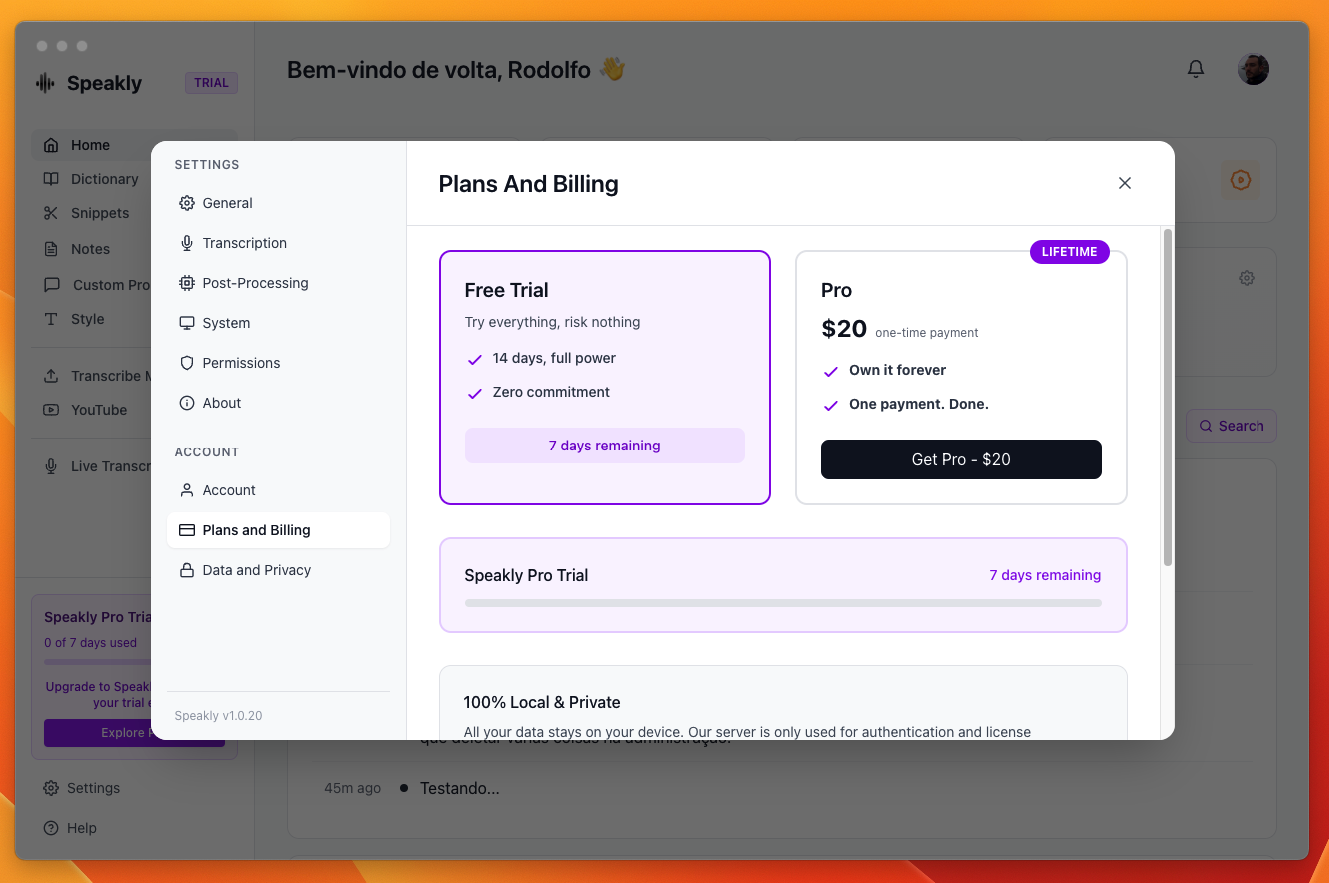Close the Plans And Billing dialog
This screenshot has height=883, width=1329.
[x=1125, y=183]
